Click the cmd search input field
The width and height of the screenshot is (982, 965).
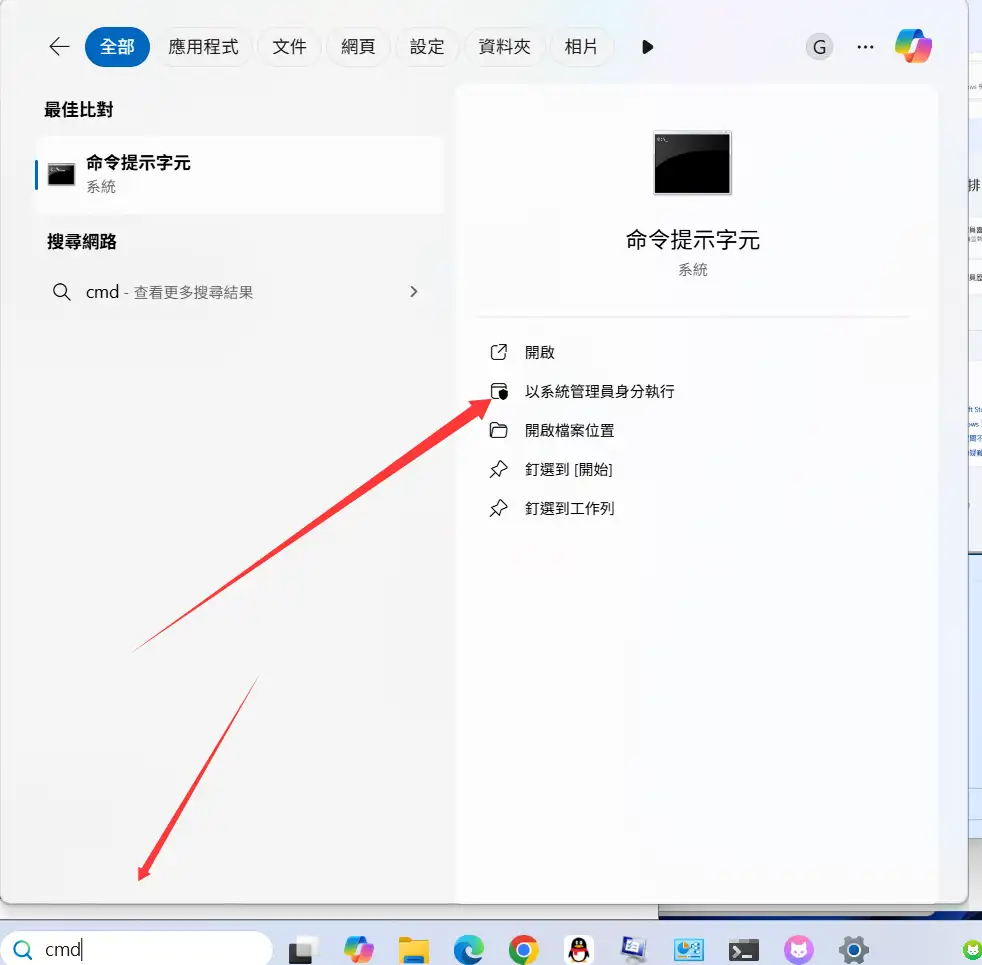click(150, 949)
